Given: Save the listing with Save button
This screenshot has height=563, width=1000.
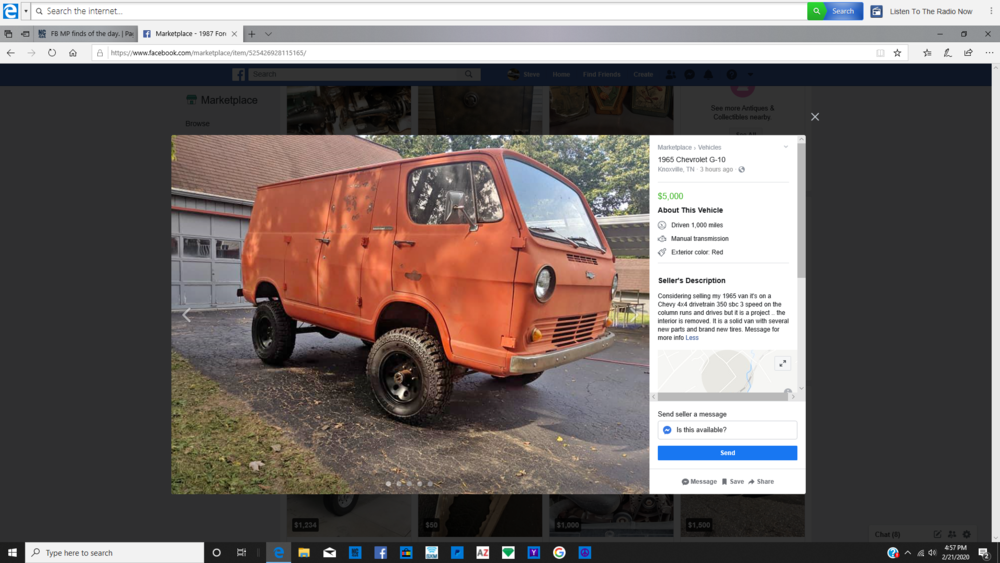Looking at the screenshot, I should [733, 481].
